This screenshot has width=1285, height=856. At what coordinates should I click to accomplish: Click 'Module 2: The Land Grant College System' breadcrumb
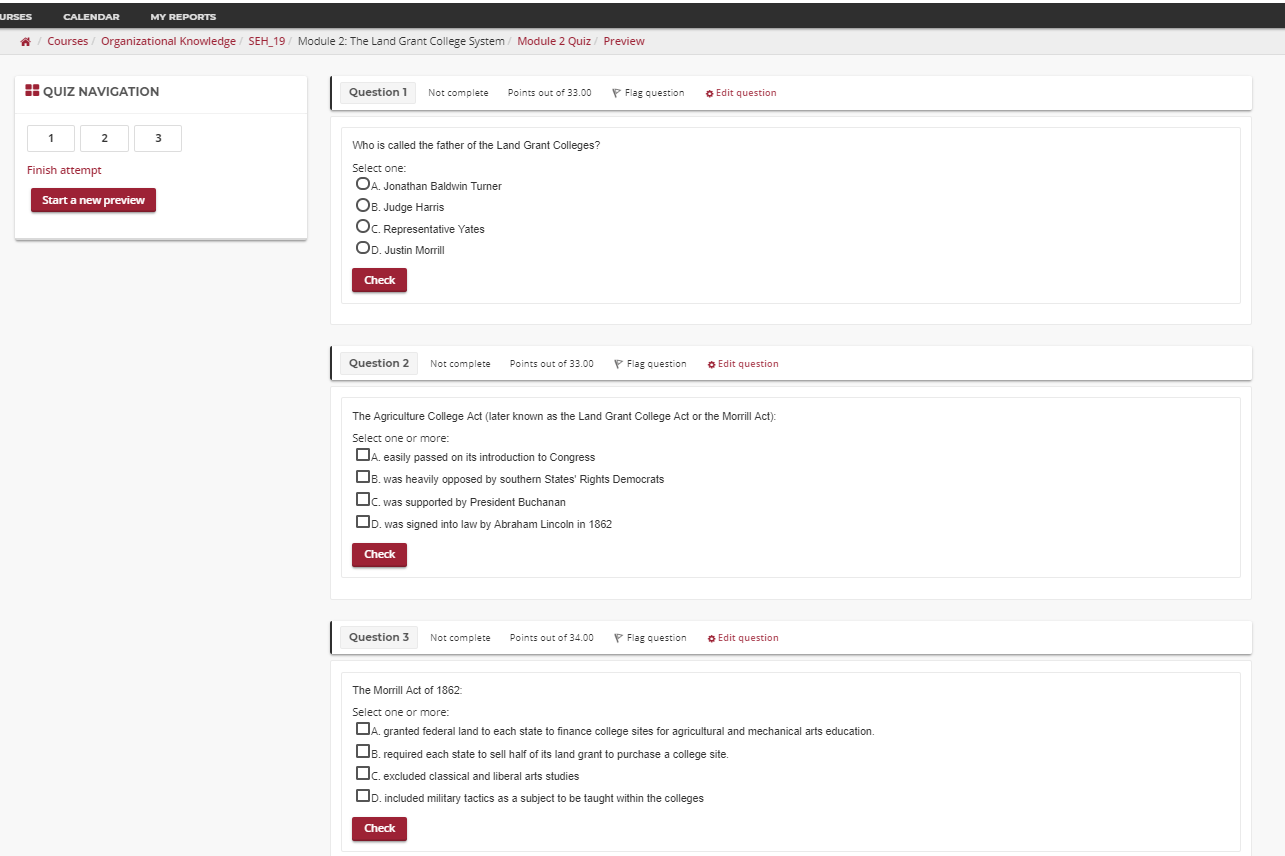coord(401,42)
